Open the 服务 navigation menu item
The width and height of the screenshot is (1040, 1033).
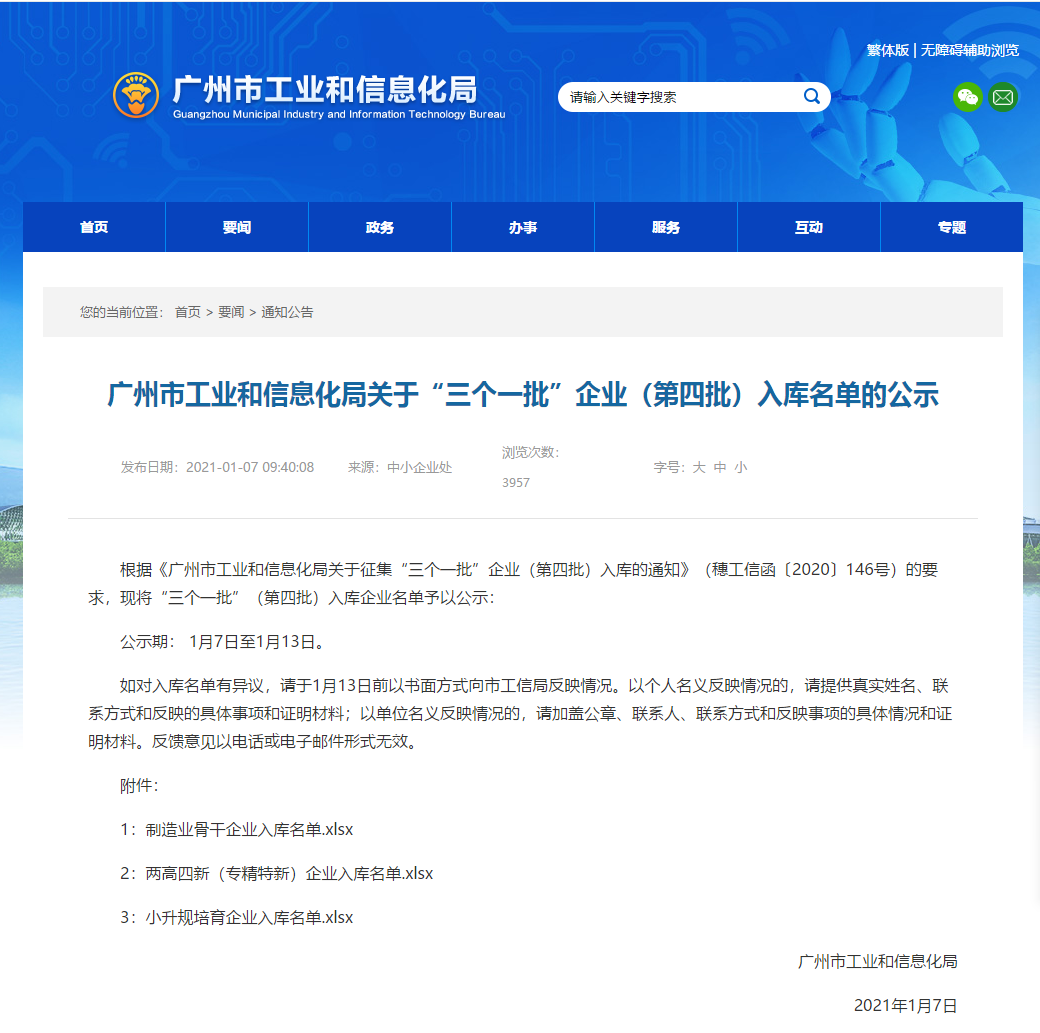point(666,228)
